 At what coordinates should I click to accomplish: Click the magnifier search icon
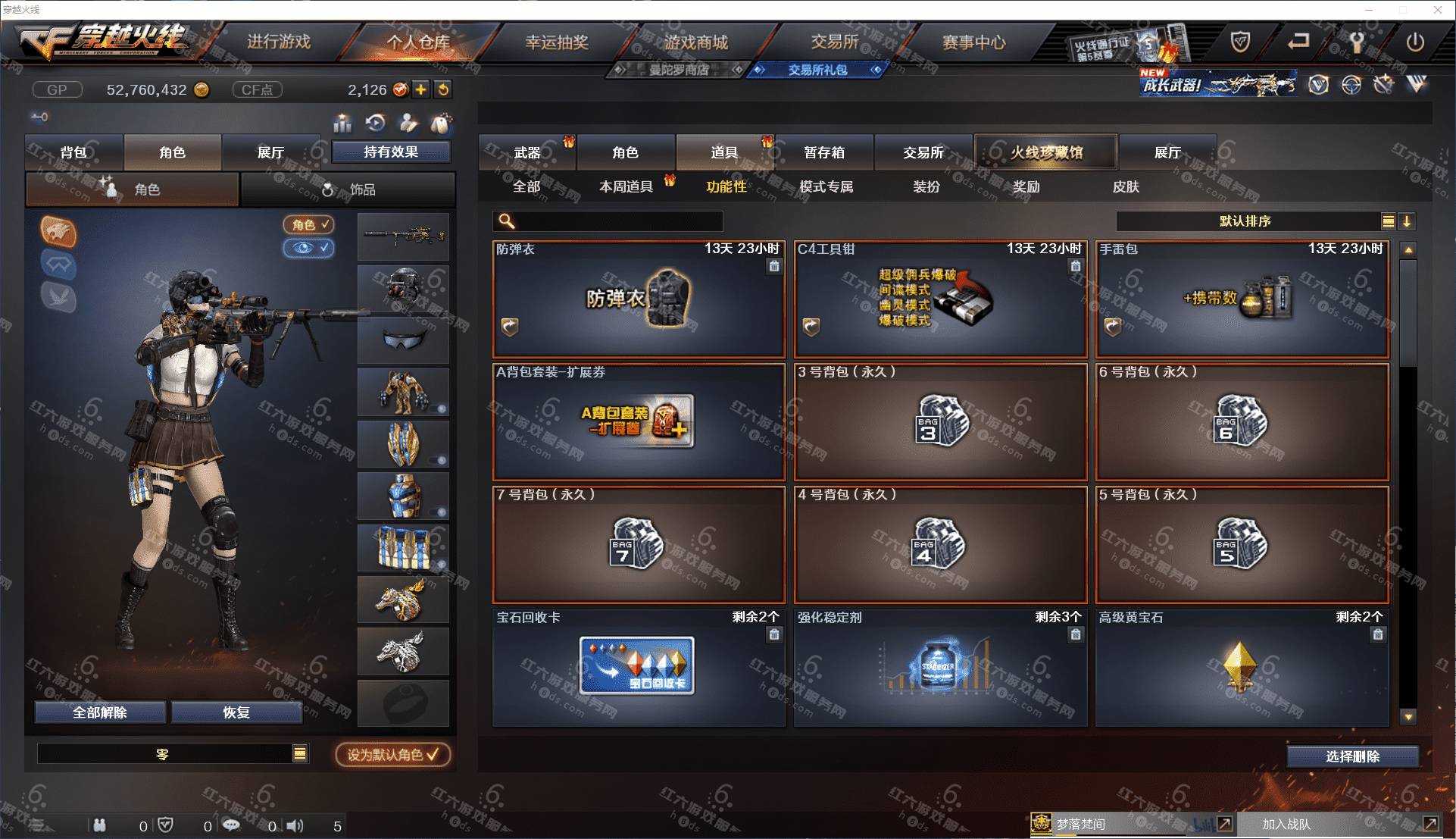pyautogui.click(x=507, y=221)
